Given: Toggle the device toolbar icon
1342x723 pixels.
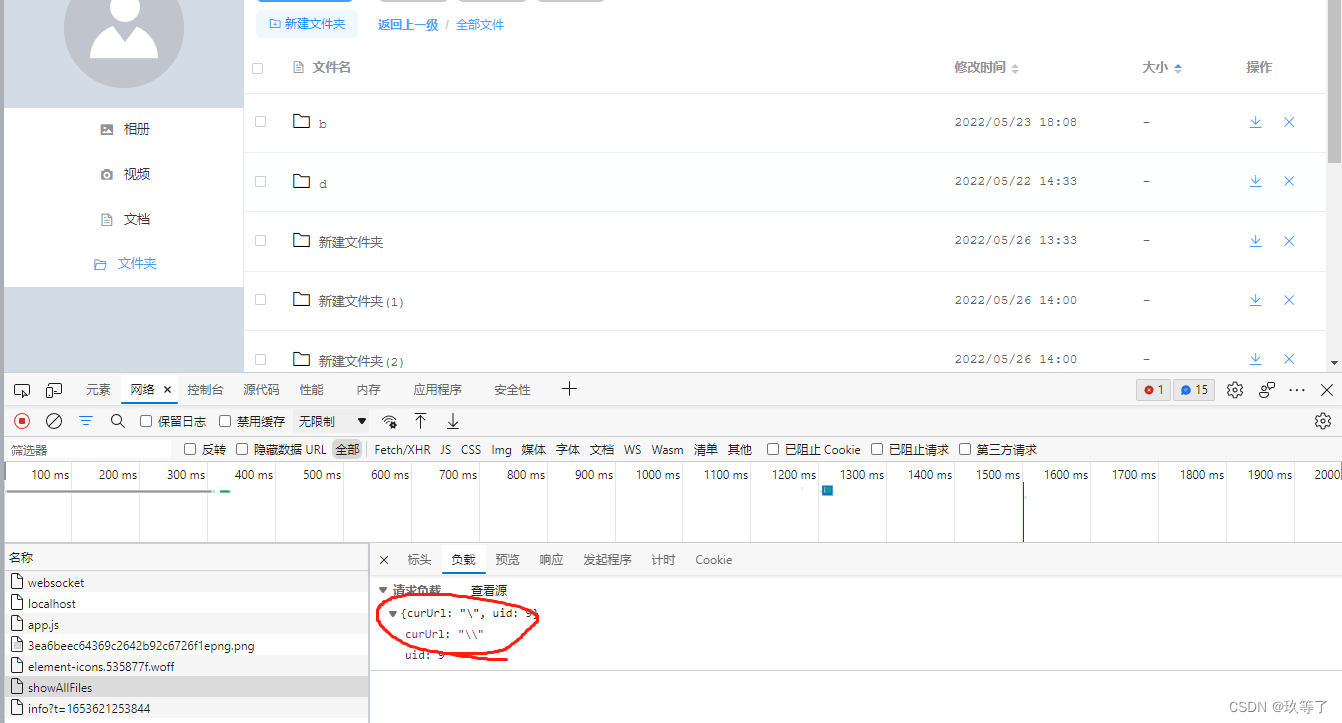Looking at the screenshot, I should [53, 389].
